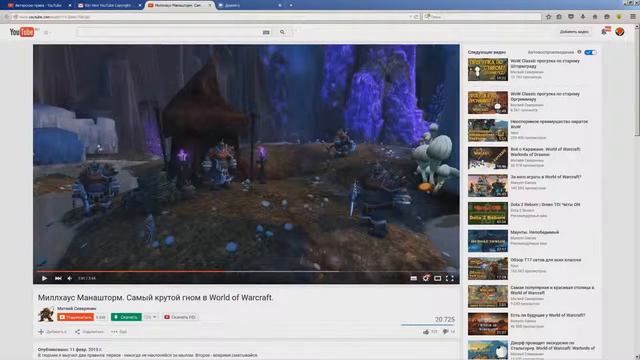Click the "Добавить видео" upload button
Image resolution: width=640 pixels, height=360 pixels.
(x=574, y=32)
